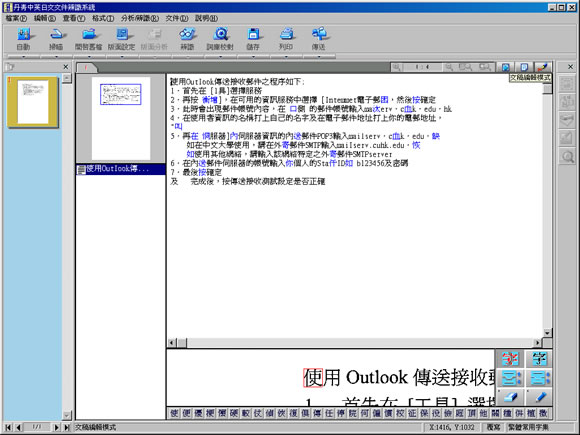Image resolution: width=580 pixels, height=435 pixels.
Task: Select the 使用Outlook傳... tree entry
Action: click(121, 169)
